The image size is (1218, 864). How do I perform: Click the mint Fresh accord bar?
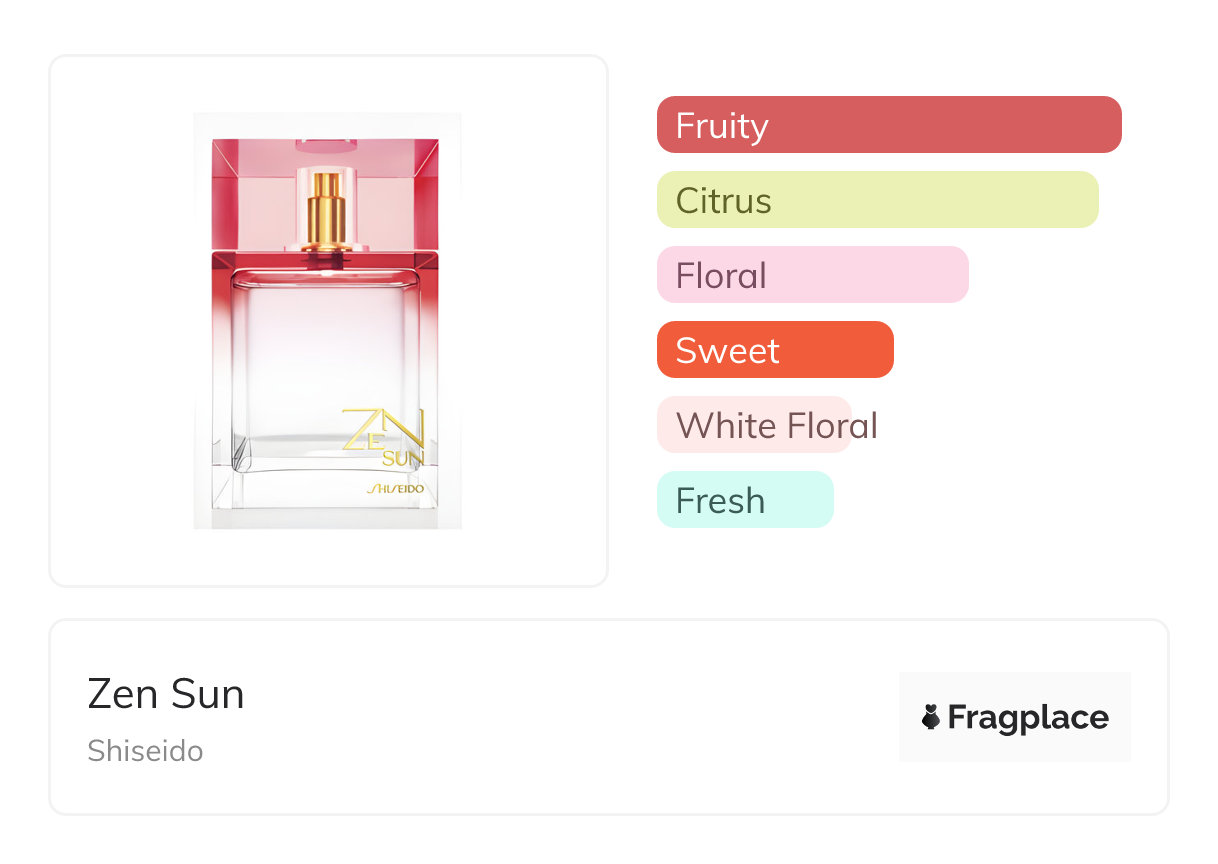coord(744,500)
